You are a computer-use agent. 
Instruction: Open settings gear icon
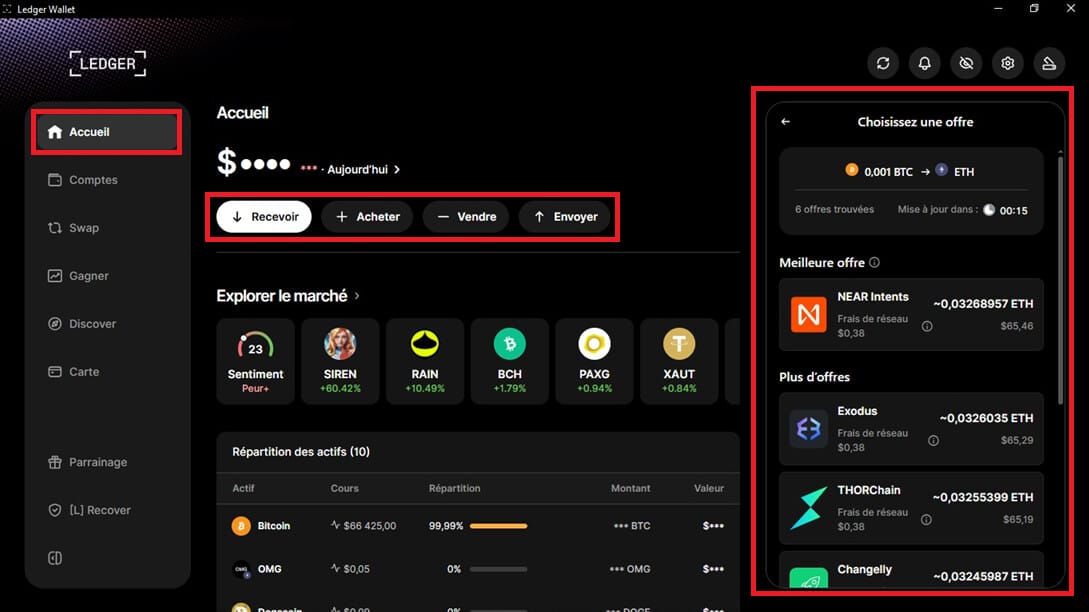click(1008, 64)
